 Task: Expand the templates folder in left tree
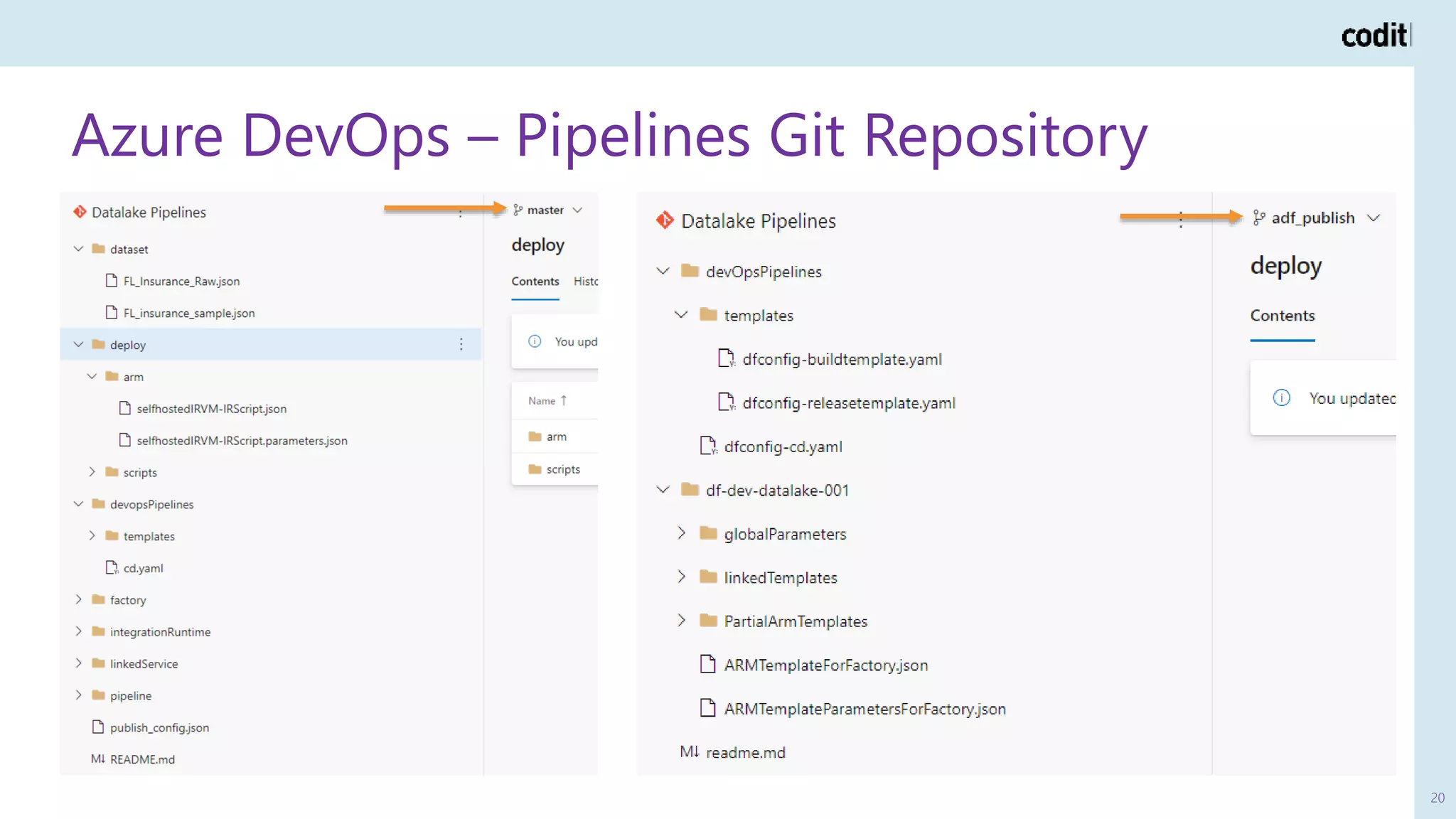92,535
